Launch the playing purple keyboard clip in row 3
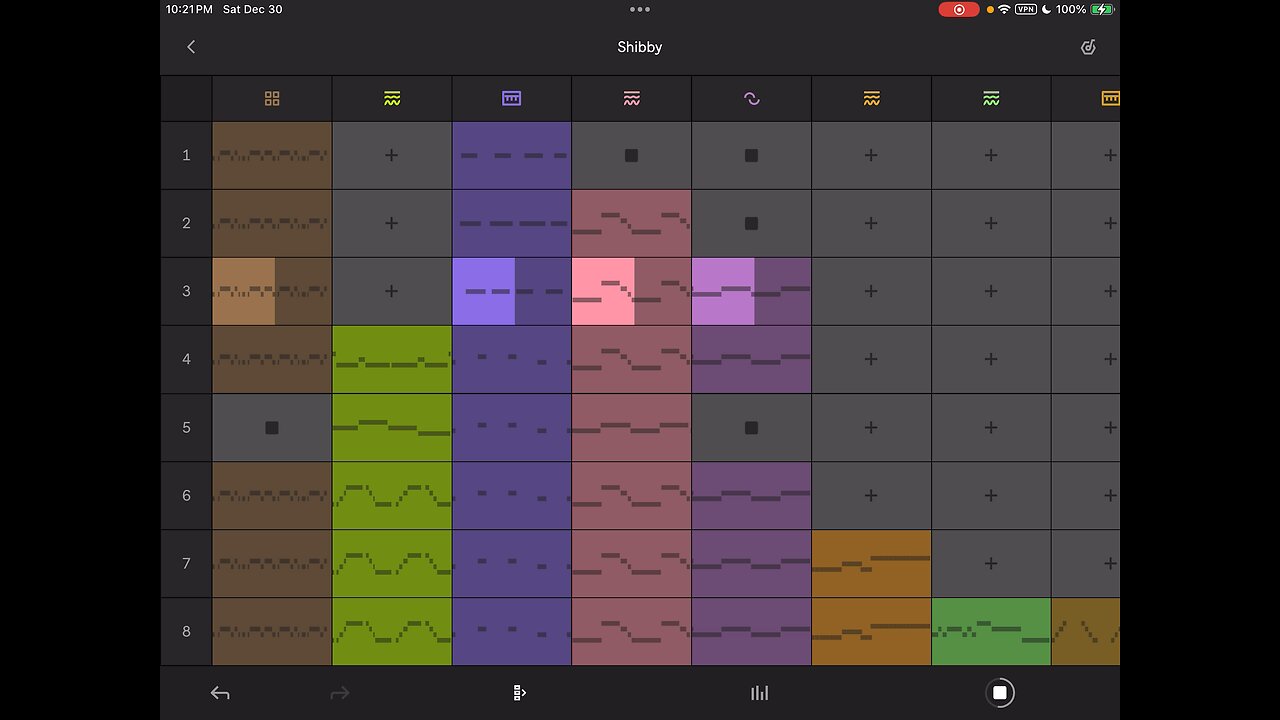 (x=512, y=291)
